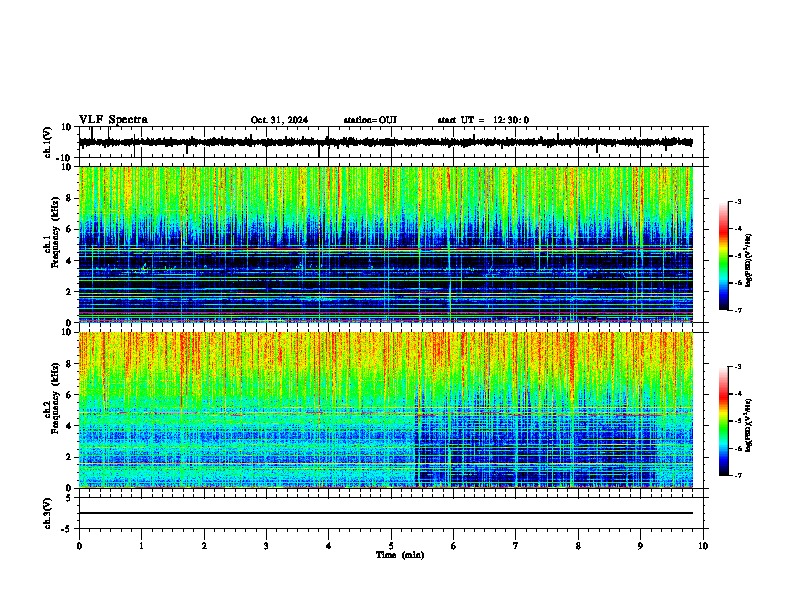Click time axis tick label "1"

[141, 546]
